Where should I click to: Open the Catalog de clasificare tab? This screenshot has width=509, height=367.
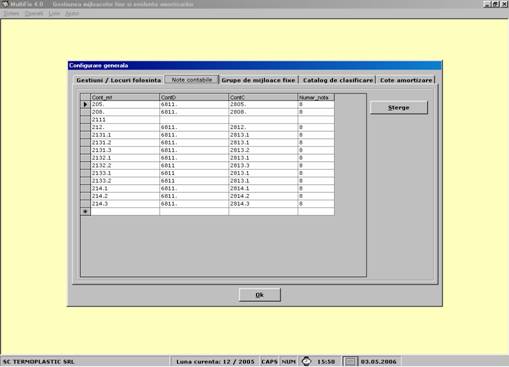(338, 80)
